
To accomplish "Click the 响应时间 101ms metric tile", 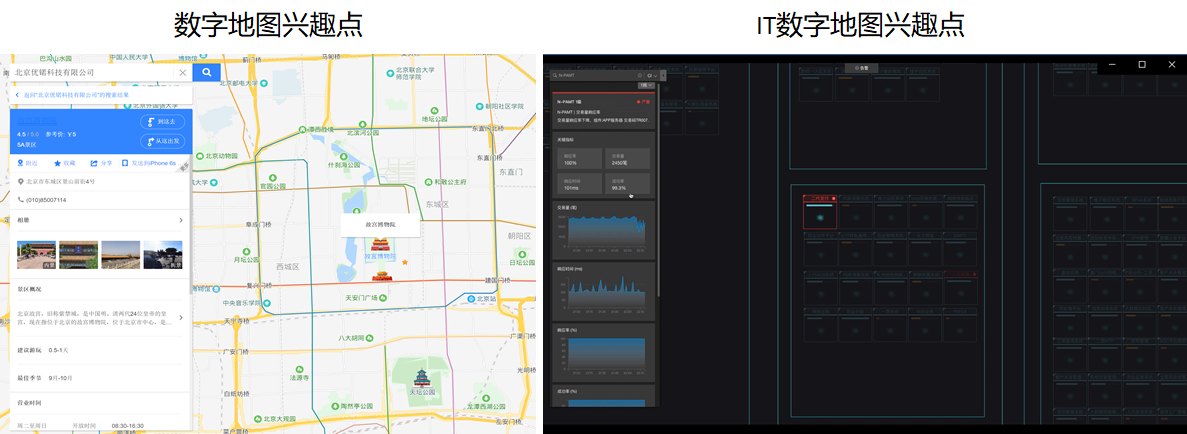I will (580, 184).
